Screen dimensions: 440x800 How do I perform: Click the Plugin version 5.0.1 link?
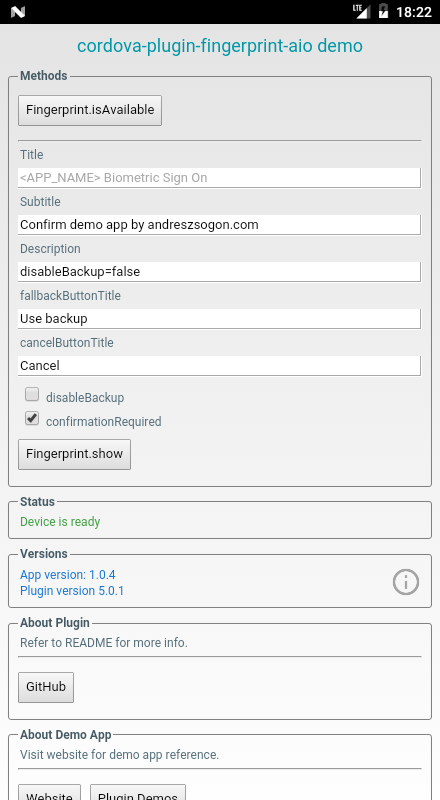click(x=72, y=591)
